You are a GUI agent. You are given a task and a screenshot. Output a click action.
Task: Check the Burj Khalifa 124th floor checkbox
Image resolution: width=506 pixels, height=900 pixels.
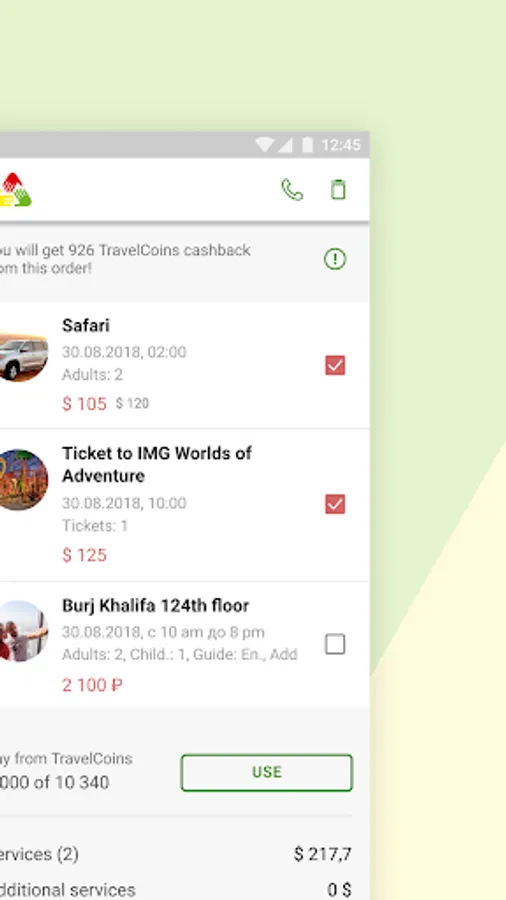click(335, 644)
